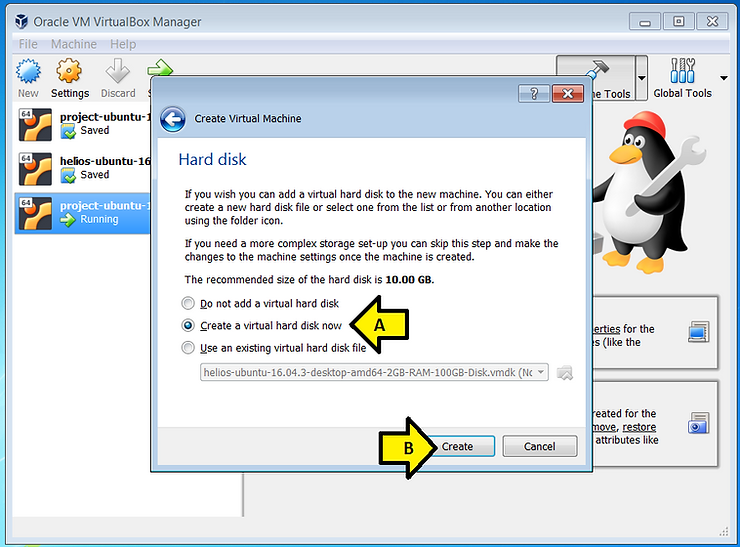The width and height of the screenshot is (740, 547).
Task: Click the Create button
Action: pyautogui.click(x=457, y=446)
